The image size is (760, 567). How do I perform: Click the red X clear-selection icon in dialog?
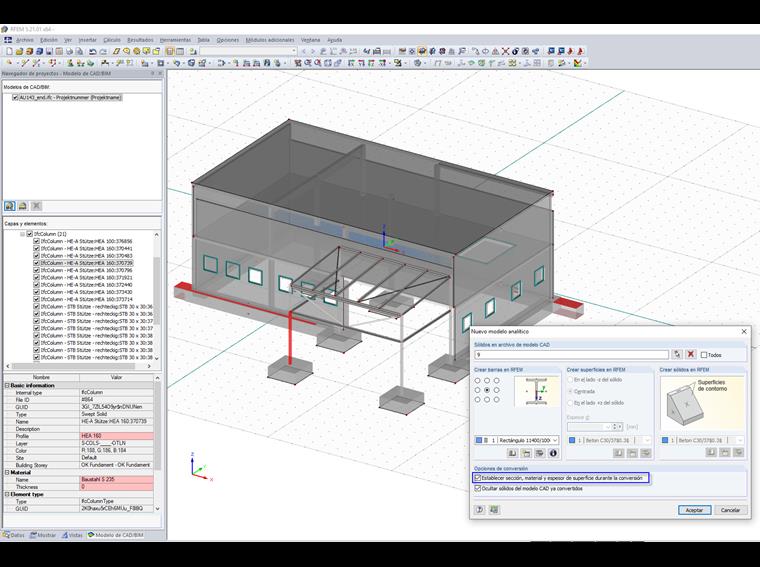click(x=690, y=354)
